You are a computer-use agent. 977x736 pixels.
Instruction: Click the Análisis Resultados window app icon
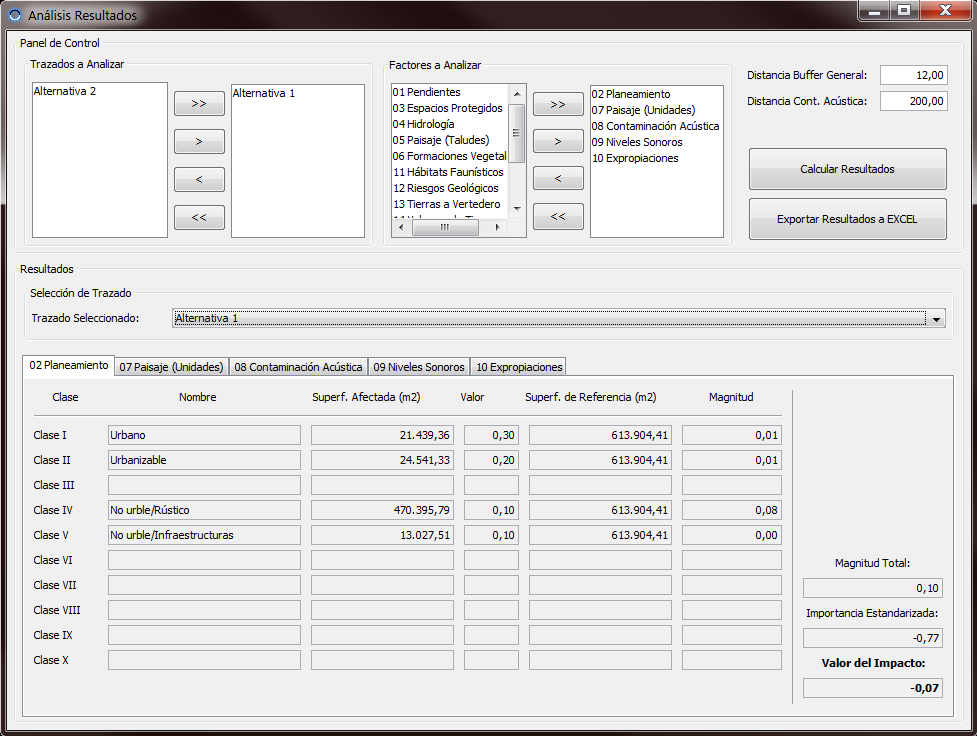pyautogui.click(x=15, y=15)
